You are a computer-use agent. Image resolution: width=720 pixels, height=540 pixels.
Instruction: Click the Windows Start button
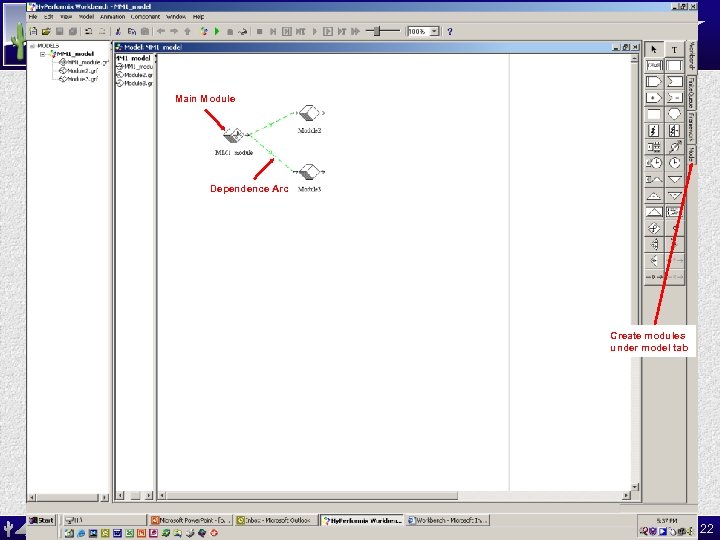41,520
